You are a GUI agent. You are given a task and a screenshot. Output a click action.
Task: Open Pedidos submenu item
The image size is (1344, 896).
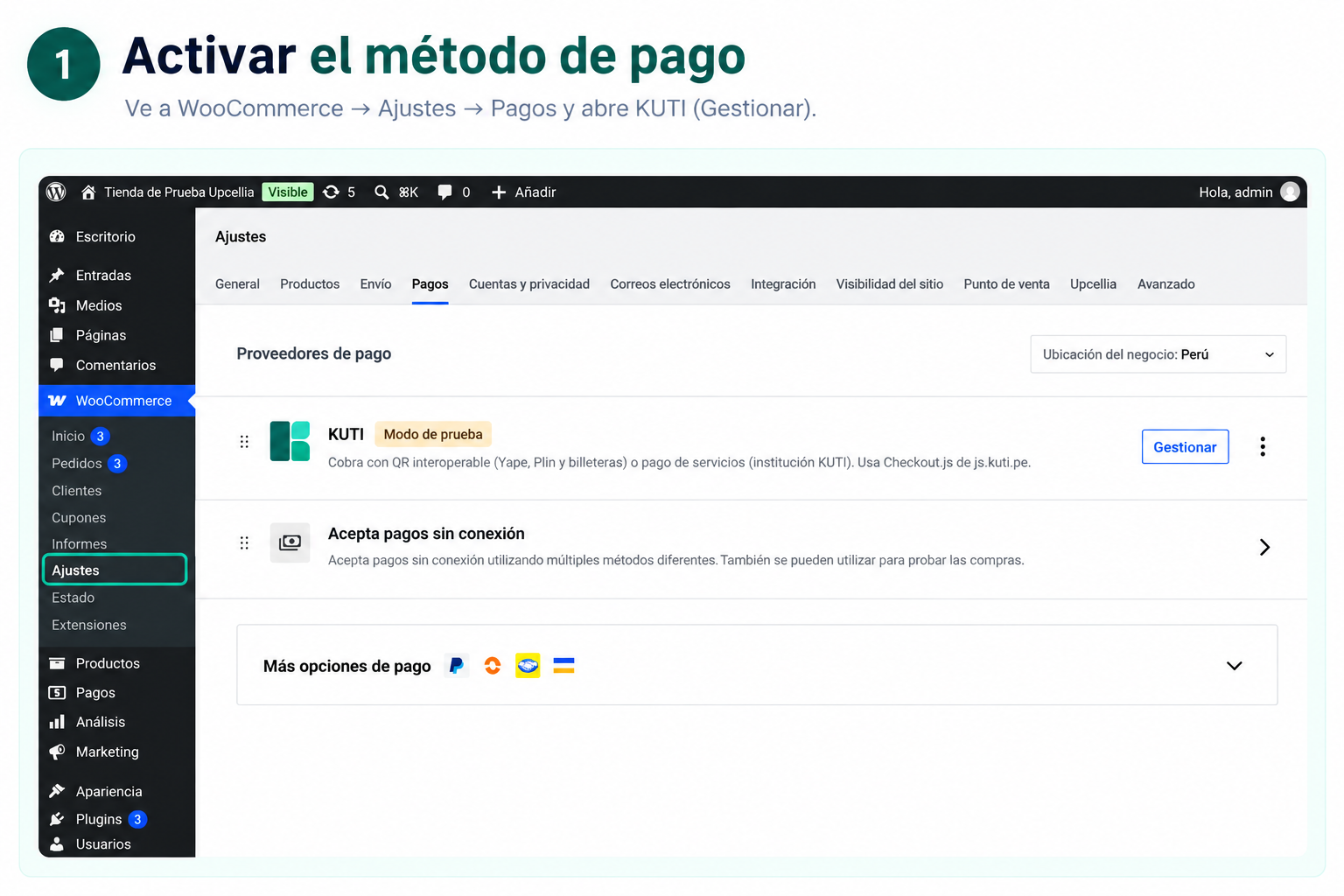[77, 463]
